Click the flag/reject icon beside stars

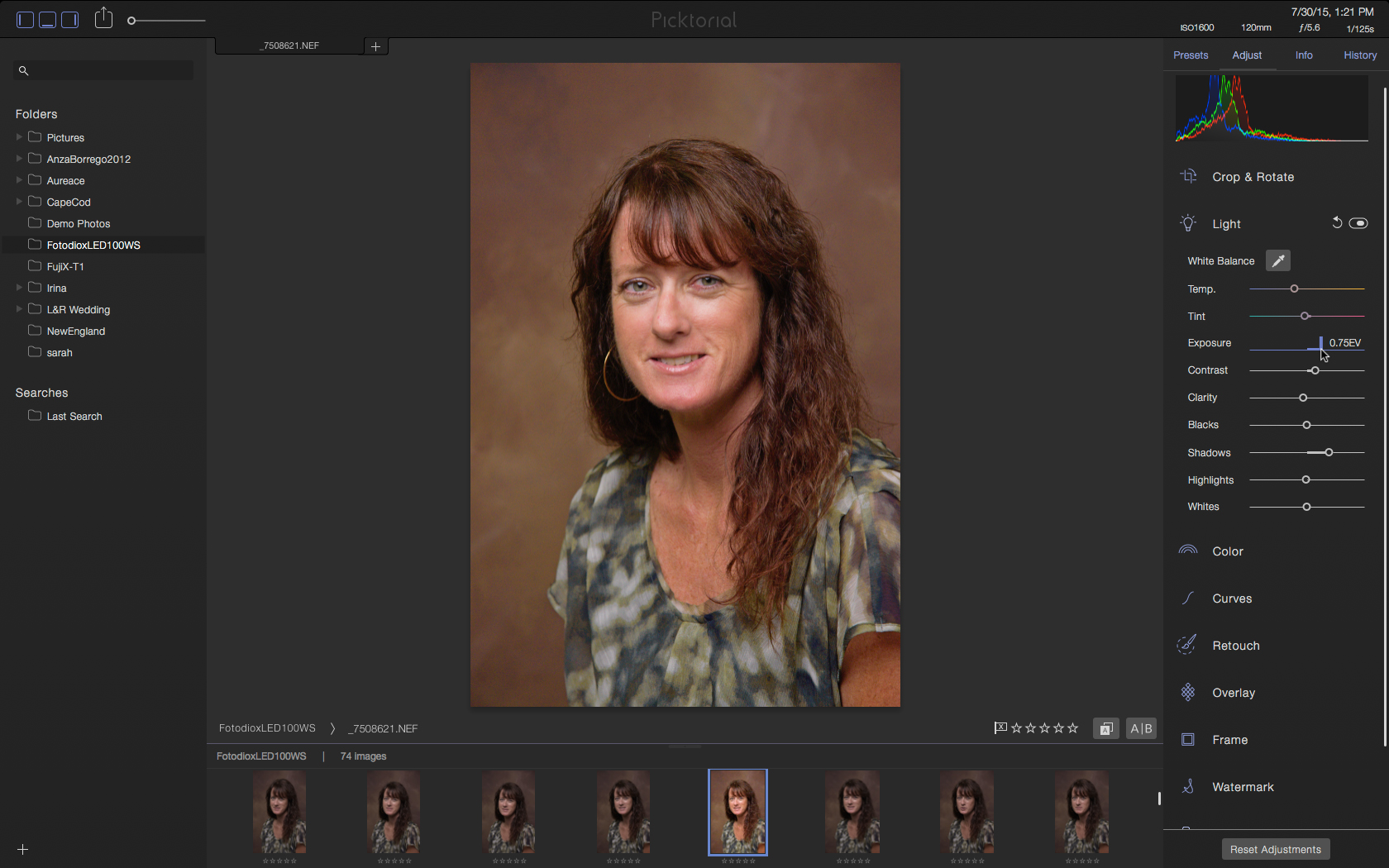click(x=1000, y=728)
